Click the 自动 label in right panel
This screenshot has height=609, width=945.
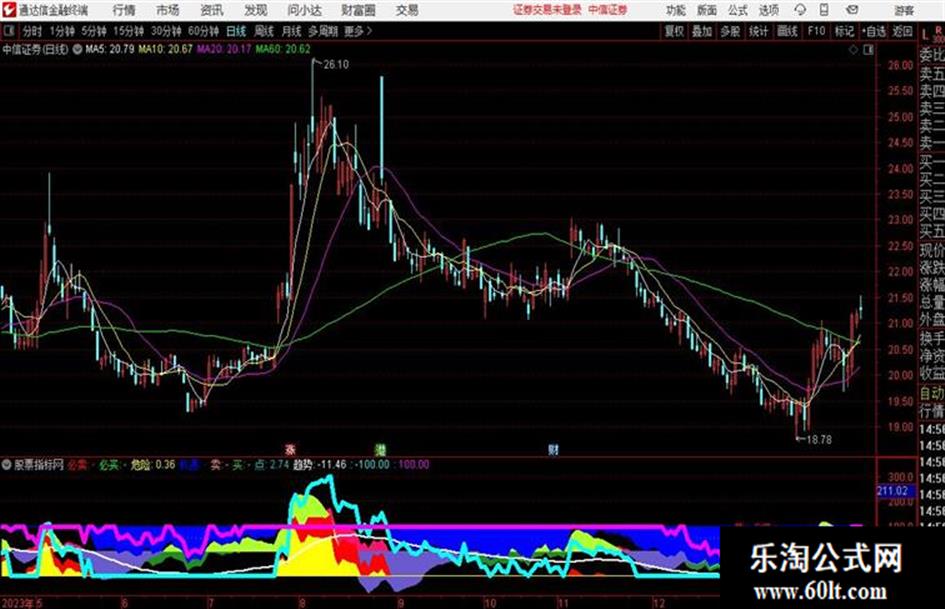tap(932, 393)
